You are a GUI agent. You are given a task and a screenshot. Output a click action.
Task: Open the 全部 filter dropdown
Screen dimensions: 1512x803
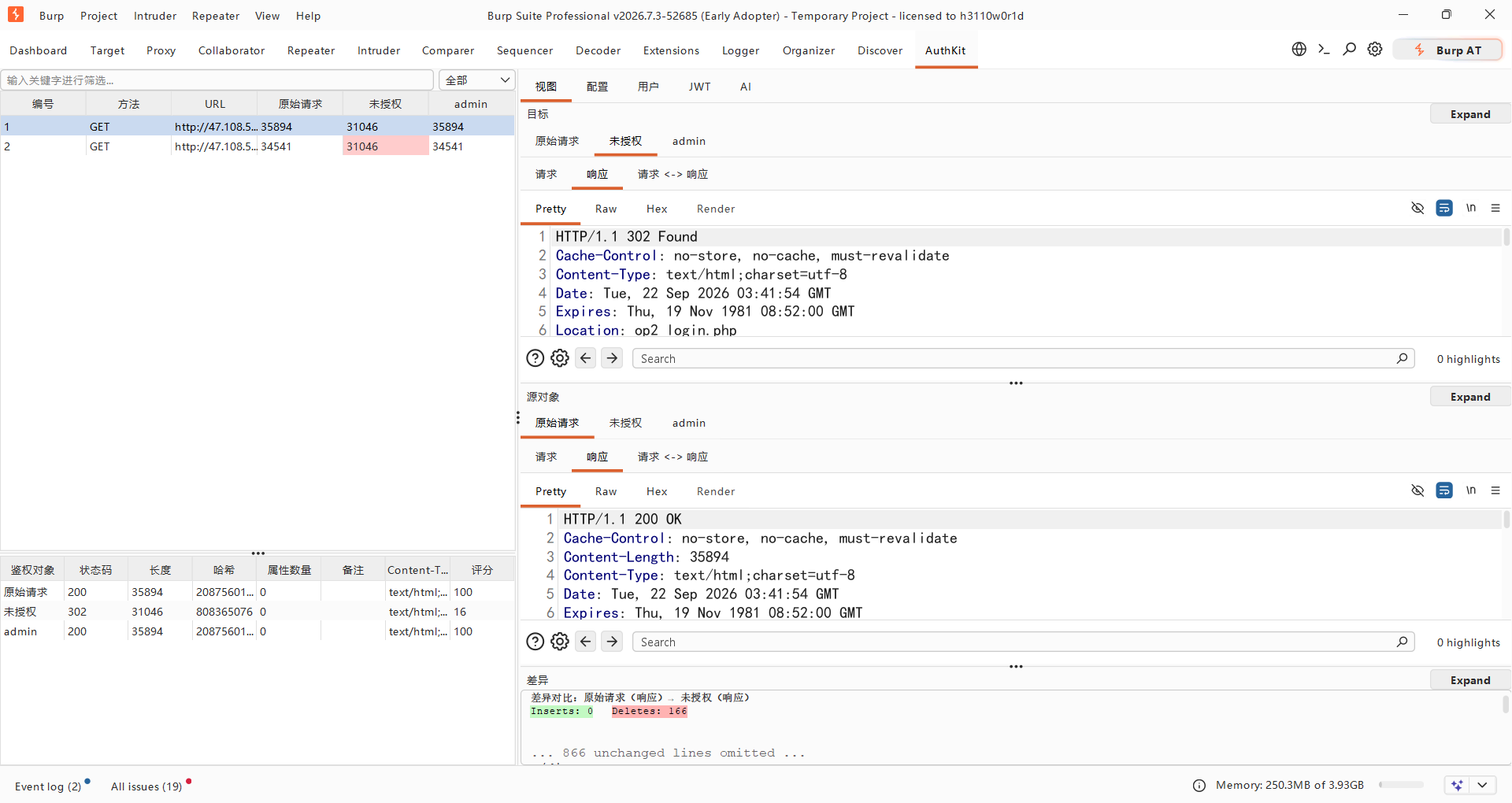pos(476,80)
